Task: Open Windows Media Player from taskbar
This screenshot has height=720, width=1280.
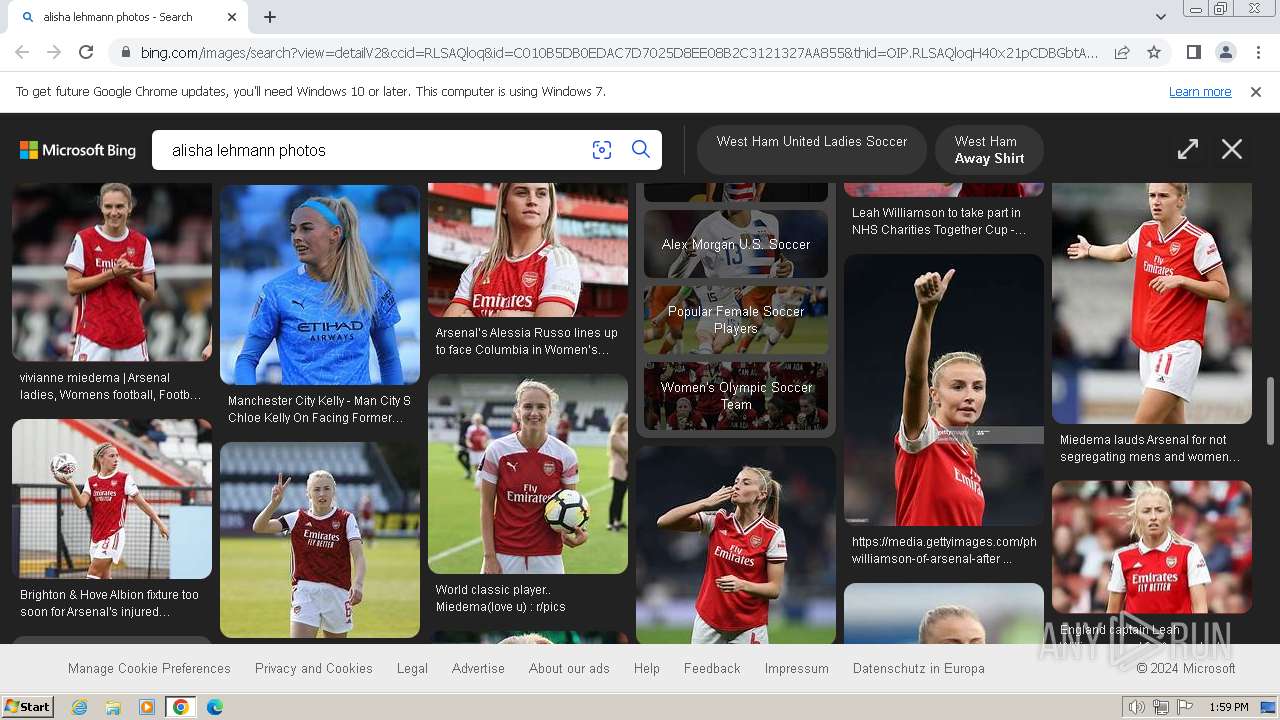Action: [147, 707]
